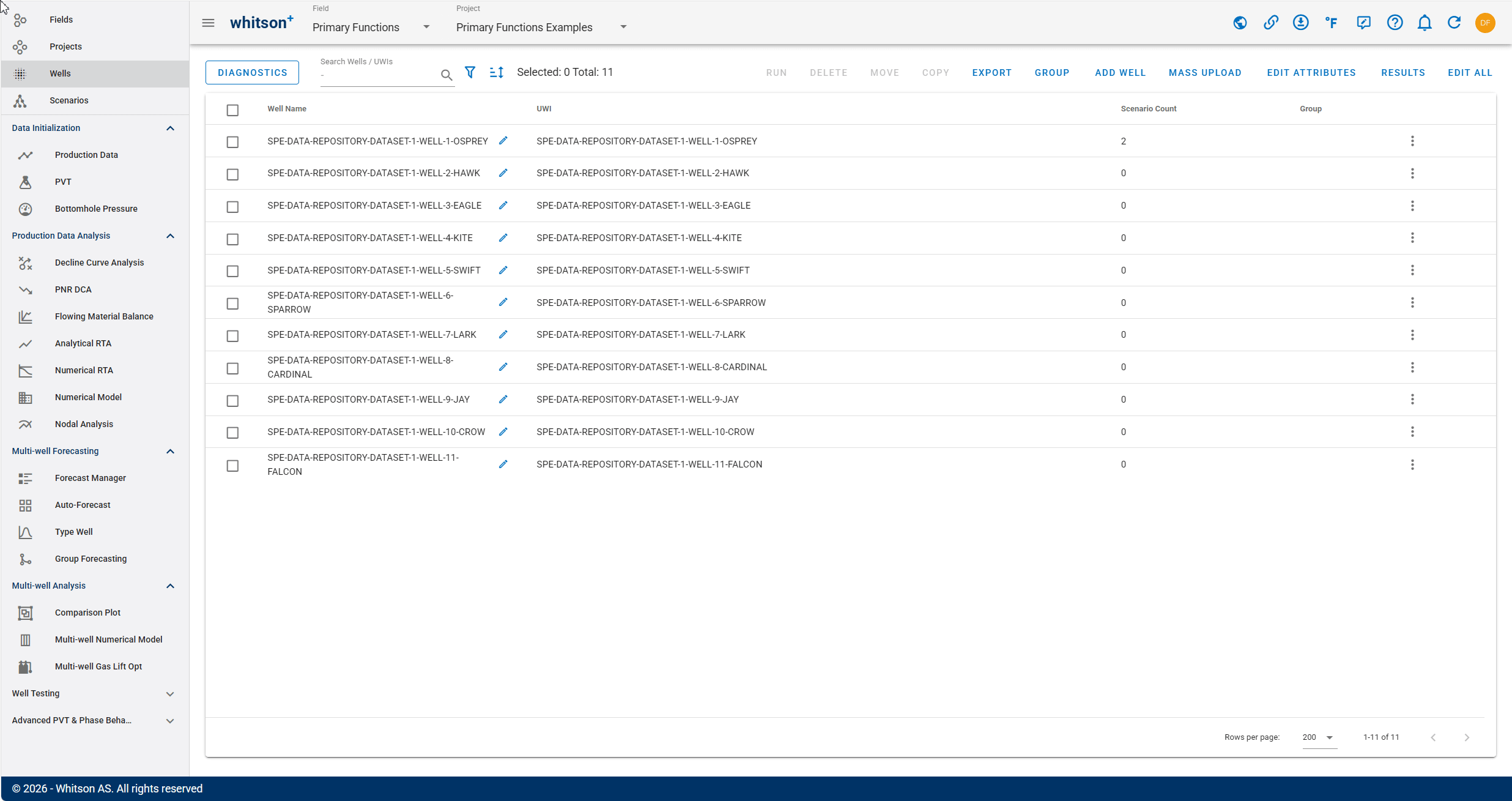Click the link chain icon in header

point(1270,23)
